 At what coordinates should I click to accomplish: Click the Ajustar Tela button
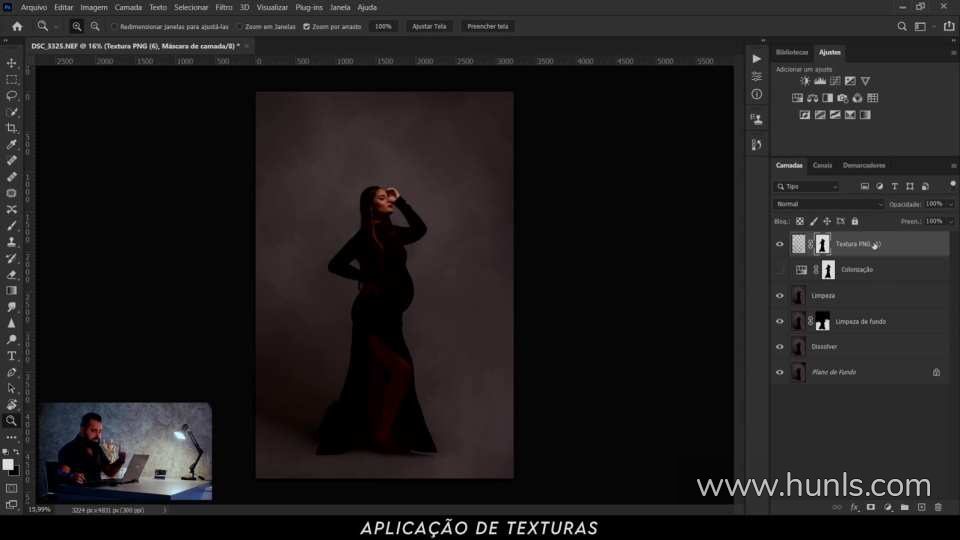[x=429, y=26]
